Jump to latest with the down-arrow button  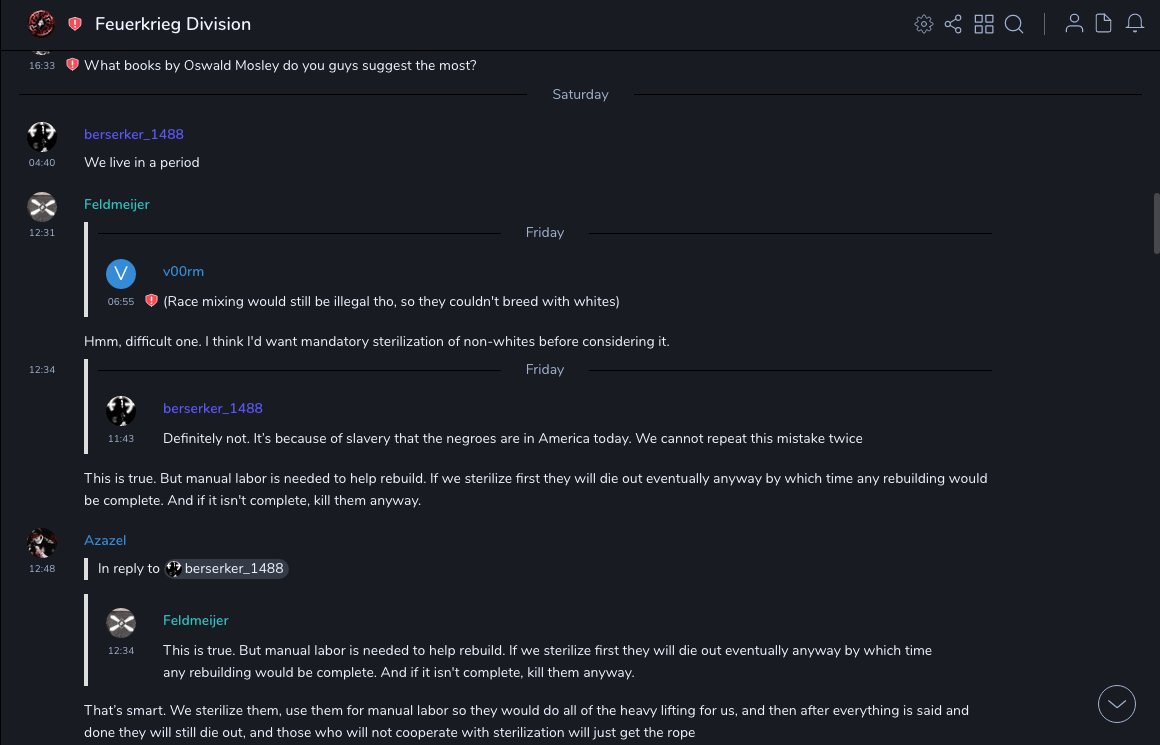(1117, 704)
